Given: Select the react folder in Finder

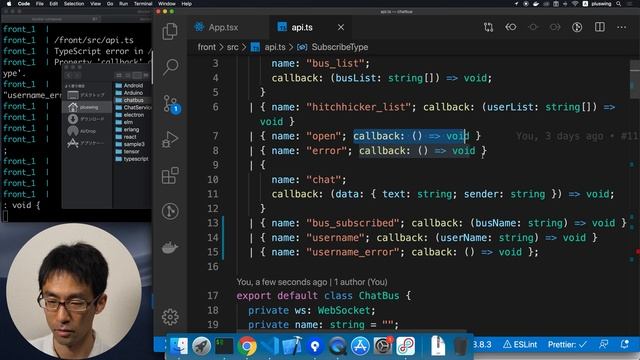Looking at the screenshot, I should pos(130,137).
